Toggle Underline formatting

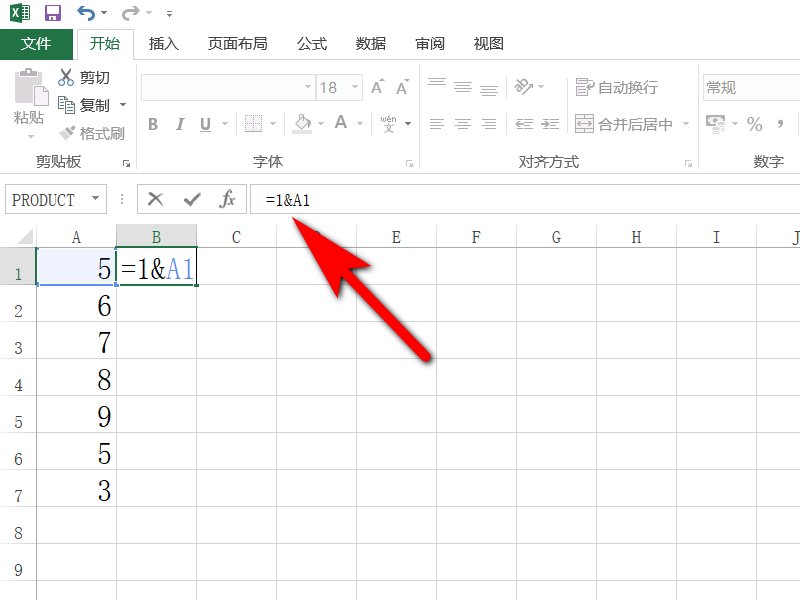click(204, 124)
